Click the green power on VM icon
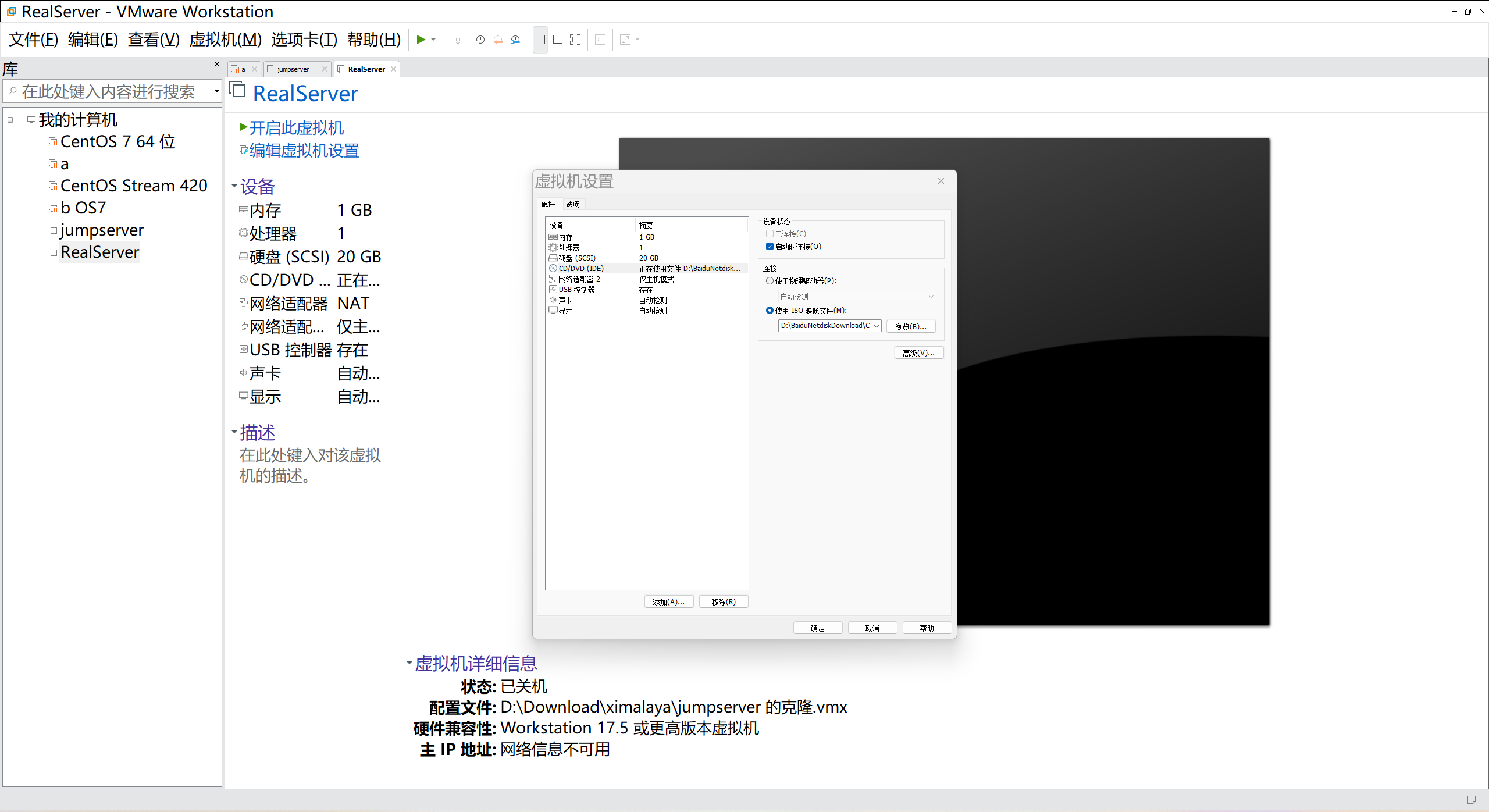This screenshot has width=1489, height=812. click(x=421, y=40)
